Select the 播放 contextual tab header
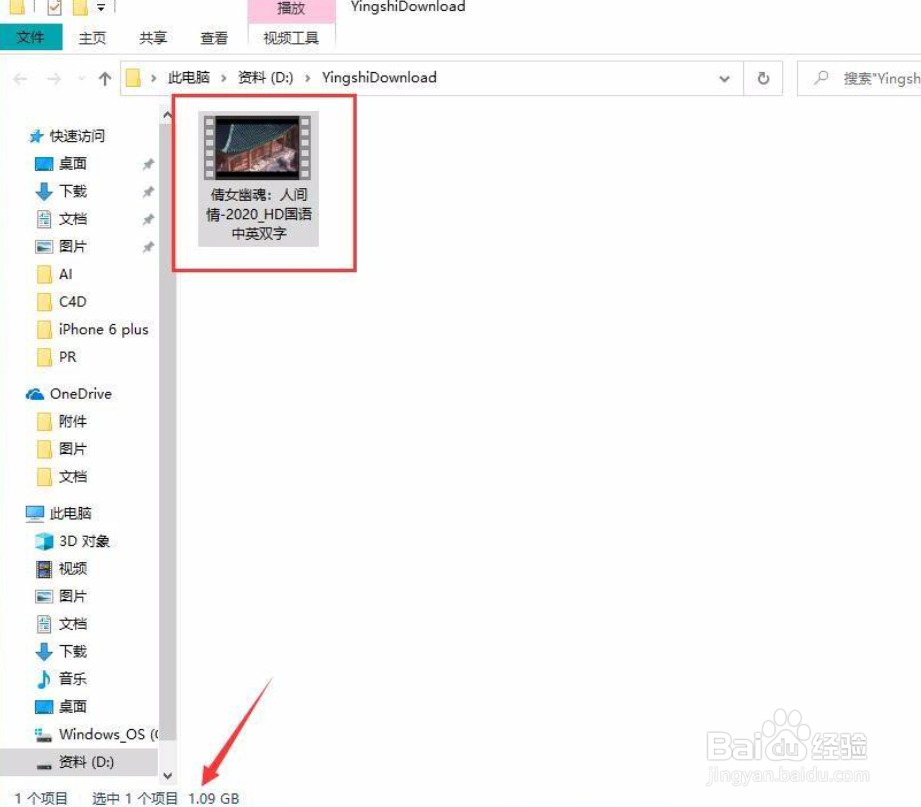 click(x=291, y=9)
